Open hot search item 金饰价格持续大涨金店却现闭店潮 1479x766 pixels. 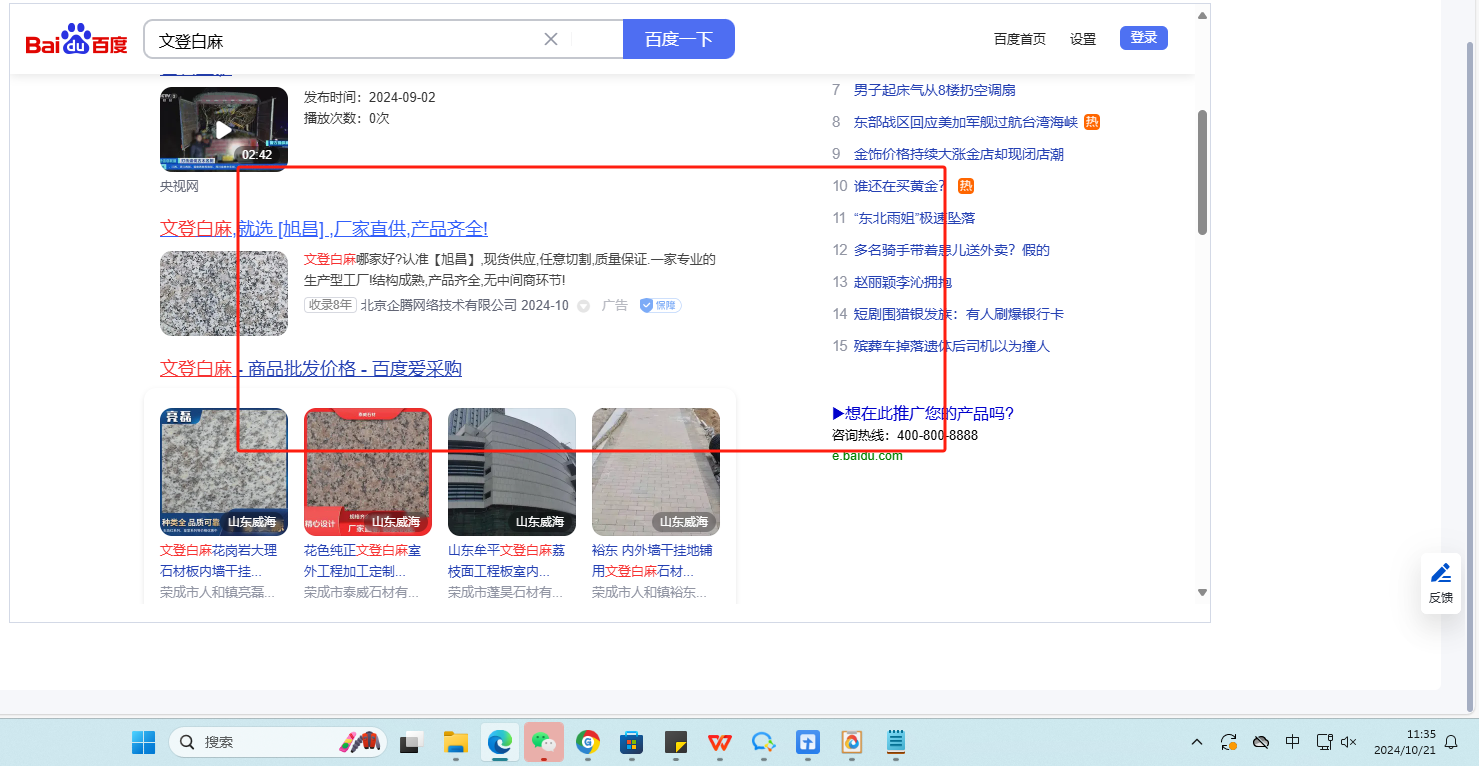958,154
